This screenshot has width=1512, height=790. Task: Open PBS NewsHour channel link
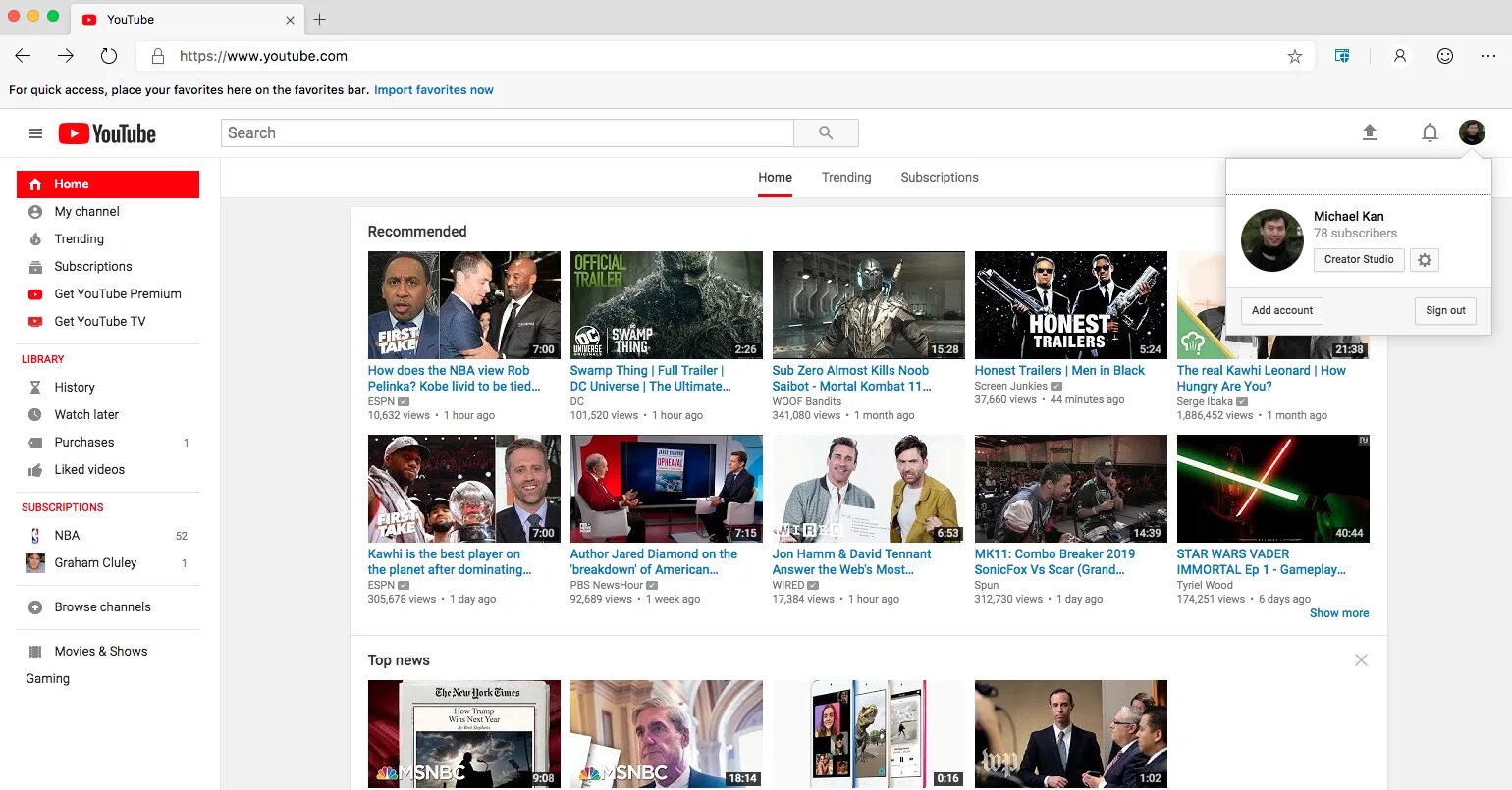click(x=607, y=585)
